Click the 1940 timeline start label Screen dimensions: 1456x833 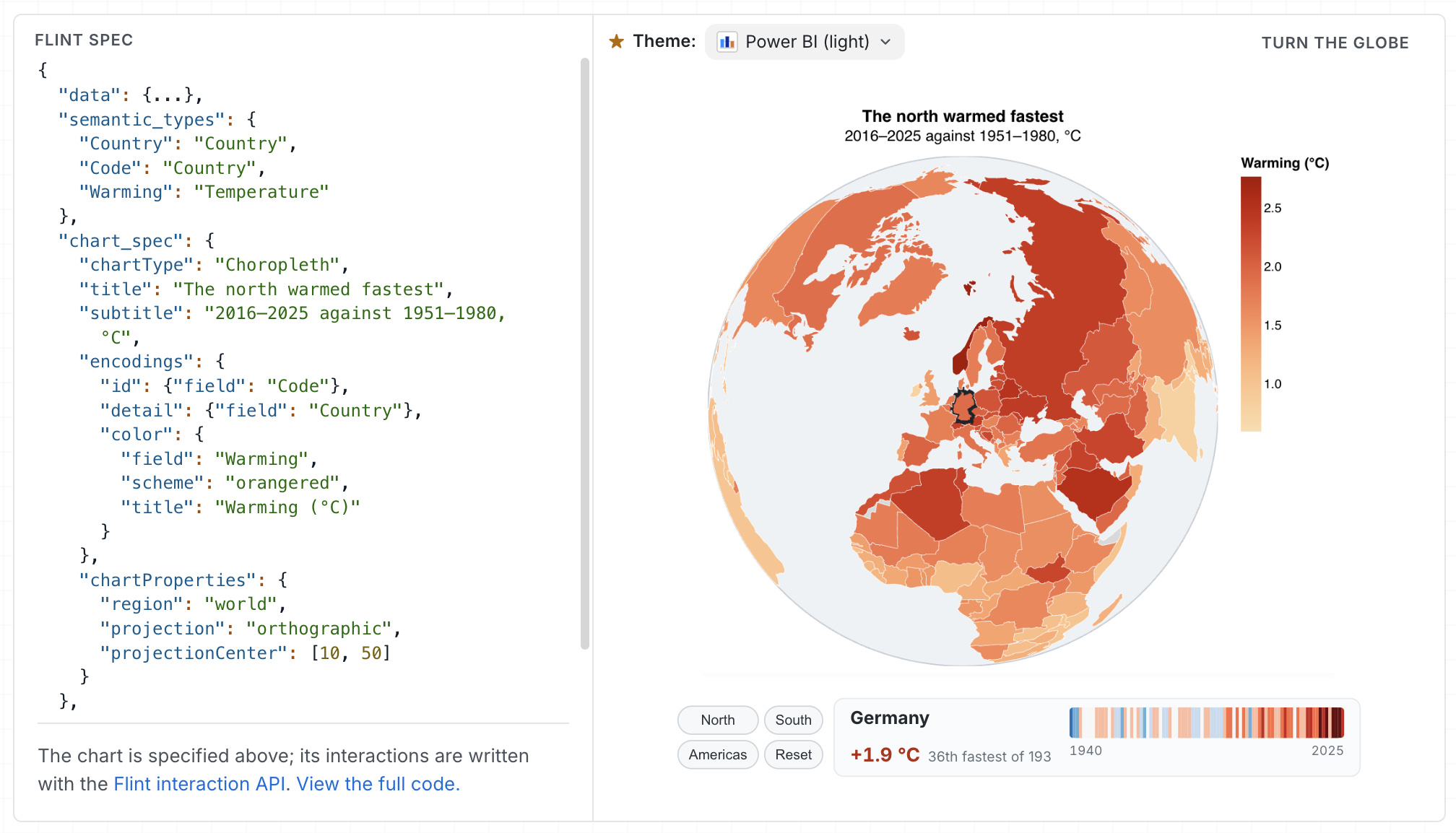[x=1085, y=751]
